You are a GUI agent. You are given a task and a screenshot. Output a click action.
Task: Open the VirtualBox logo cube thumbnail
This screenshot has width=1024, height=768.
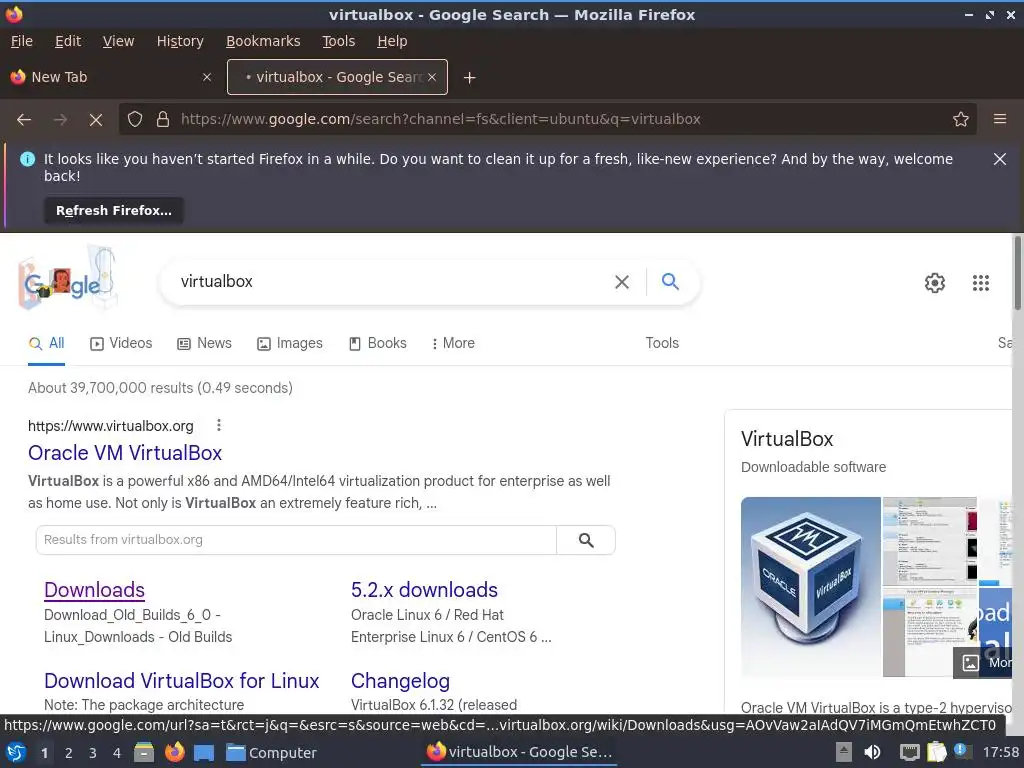[810, 587]
